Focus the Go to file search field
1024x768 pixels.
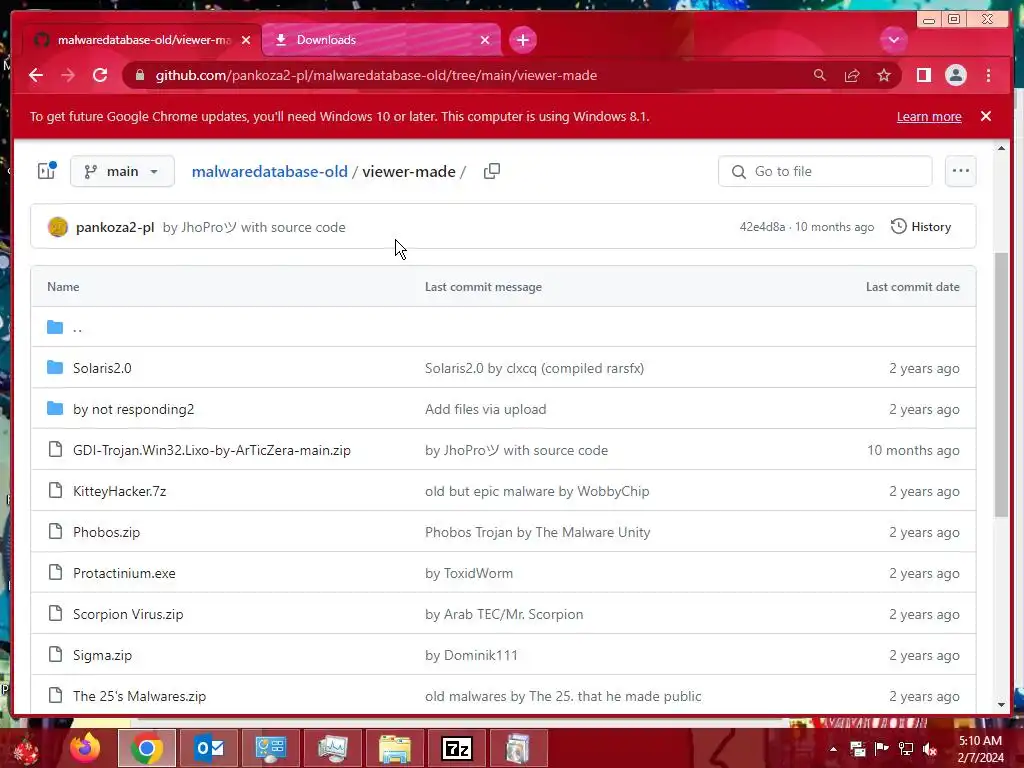[x=825, y=171]
